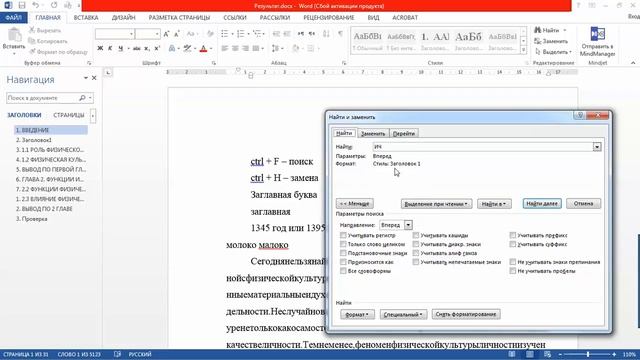
Task: Enable 'Подстановочные знаки' checkbox
Action: [343, 253]
